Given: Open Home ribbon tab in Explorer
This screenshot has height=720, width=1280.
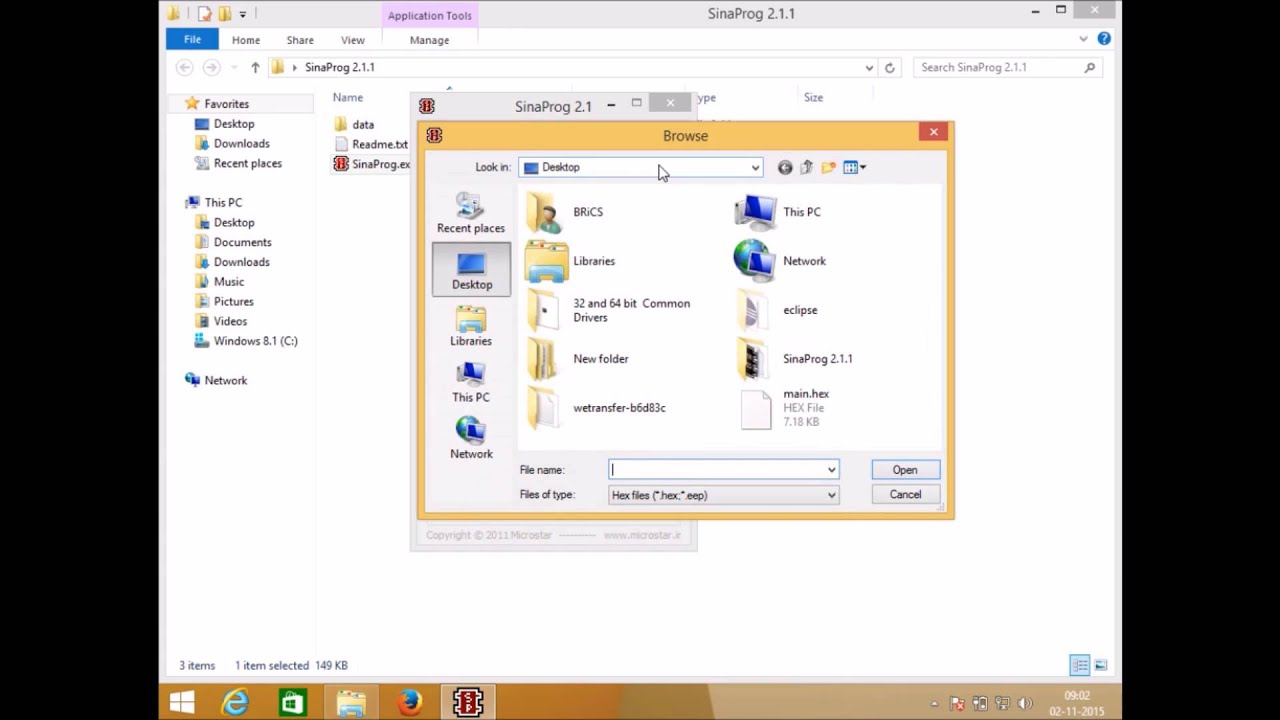Looking at the screenshot, I should [x=246, y=40].
